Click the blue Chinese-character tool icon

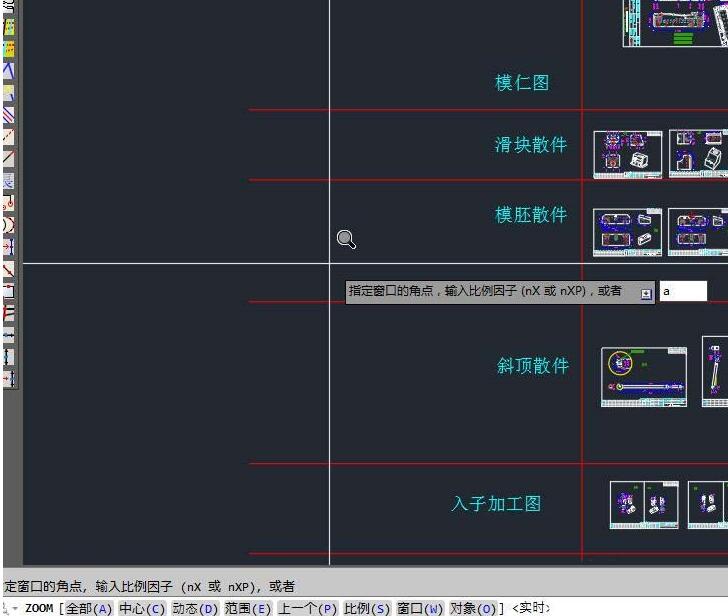pyautogui.click(x=9, y=181)
